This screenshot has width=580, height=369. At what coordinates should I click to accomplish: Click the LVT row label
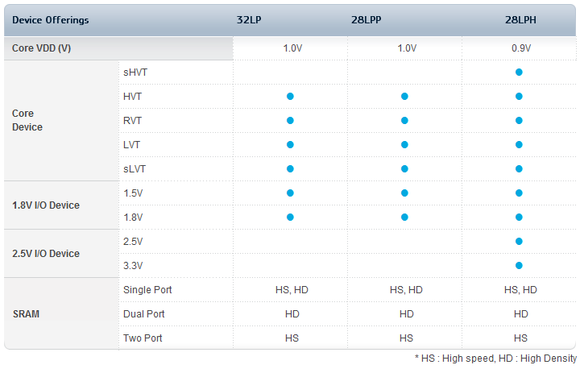[131, 145]
